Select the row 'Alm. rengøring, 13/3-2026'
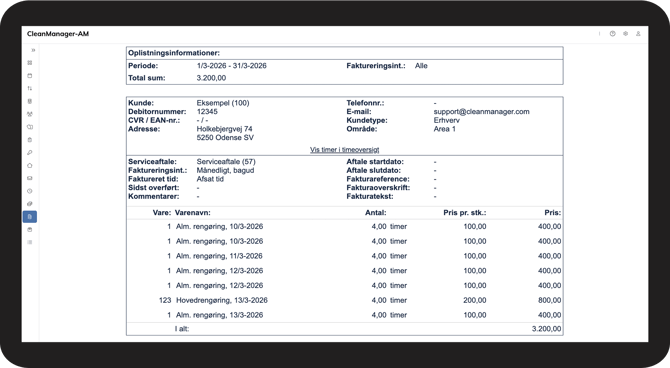The width and height of the screenshot is (670, 368). (344, 315)
